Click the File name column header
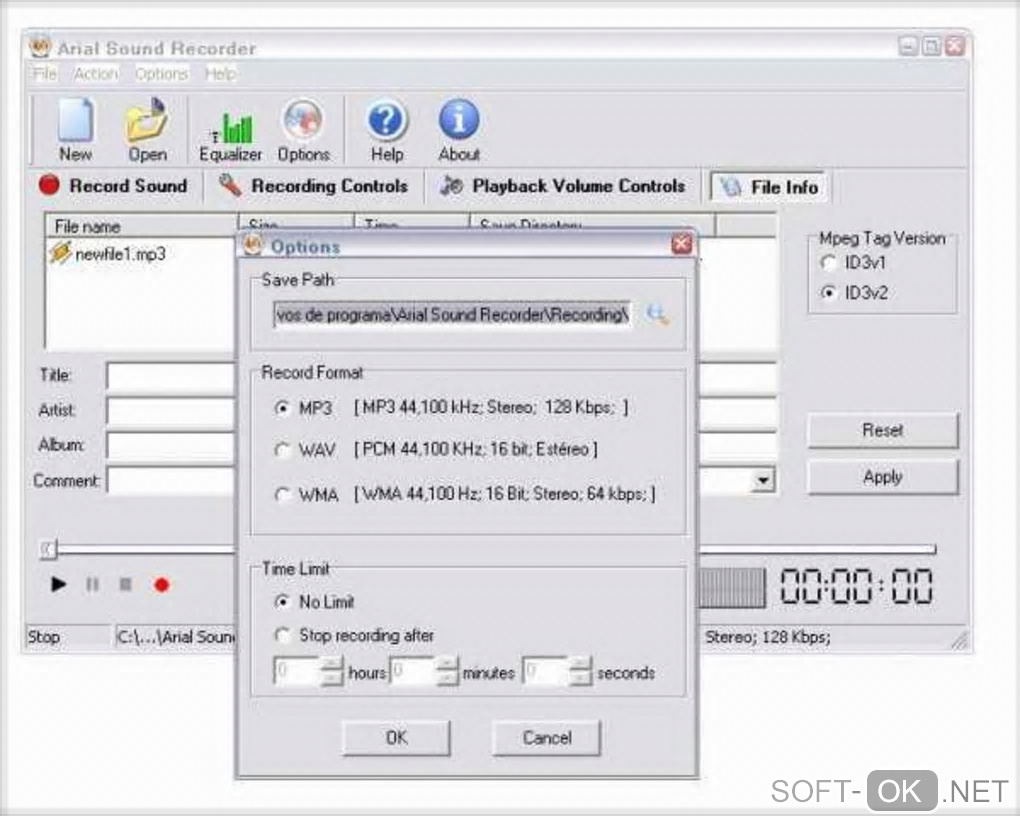 coord(141,226)
